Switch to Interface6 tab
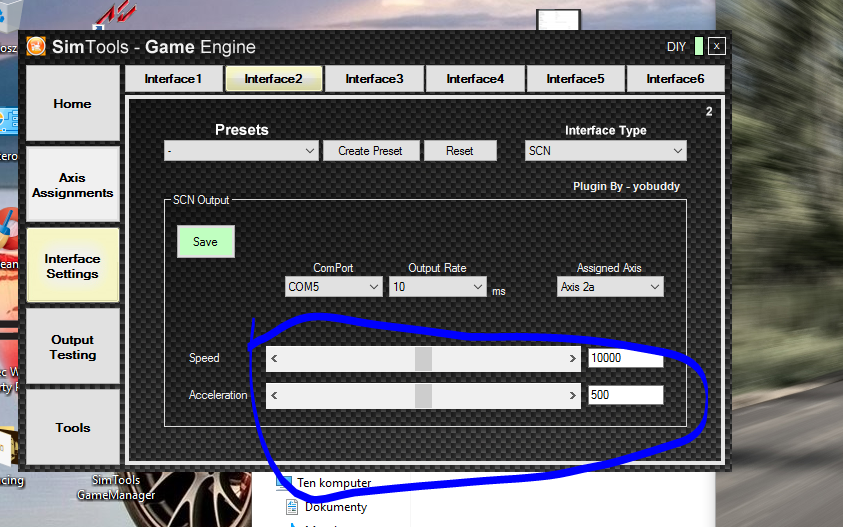The image size is (843, 527). tap(675, 79)
